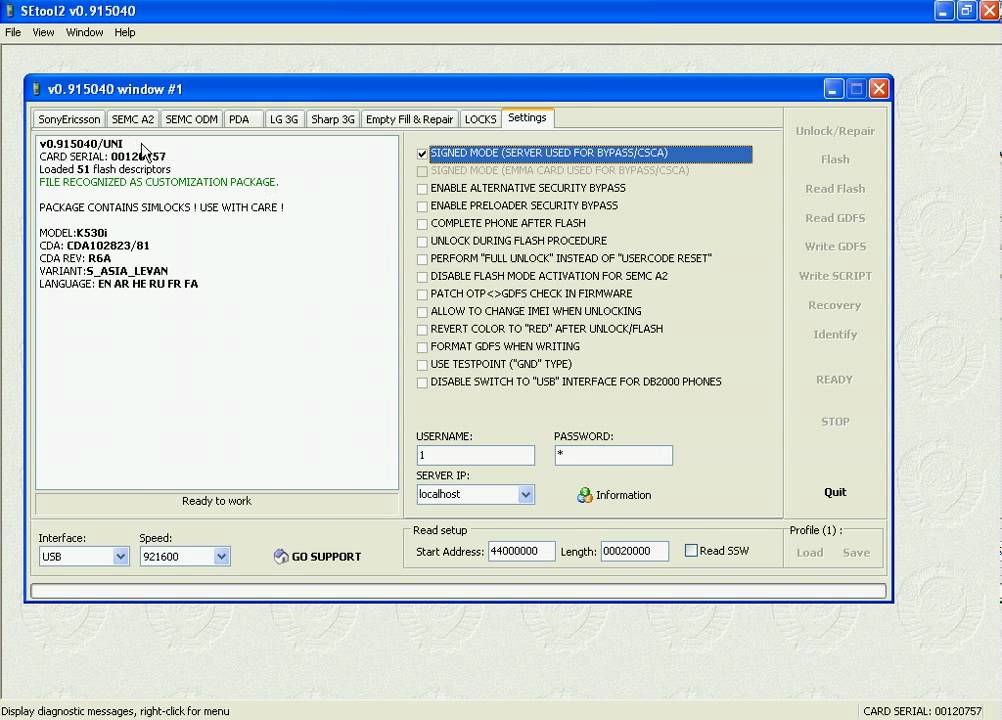This screenshot has width=1002, height=720.
Task: Check FORMAT GDFS WHEN WRITING
Action: [x=422, y=347]
